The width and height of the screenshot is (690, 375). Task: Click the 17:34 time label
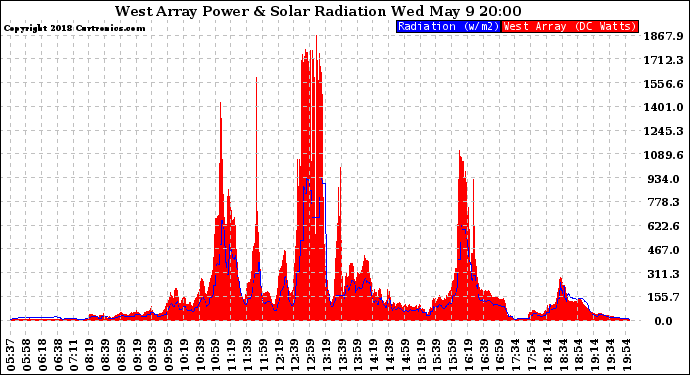(x=516, y=355)
